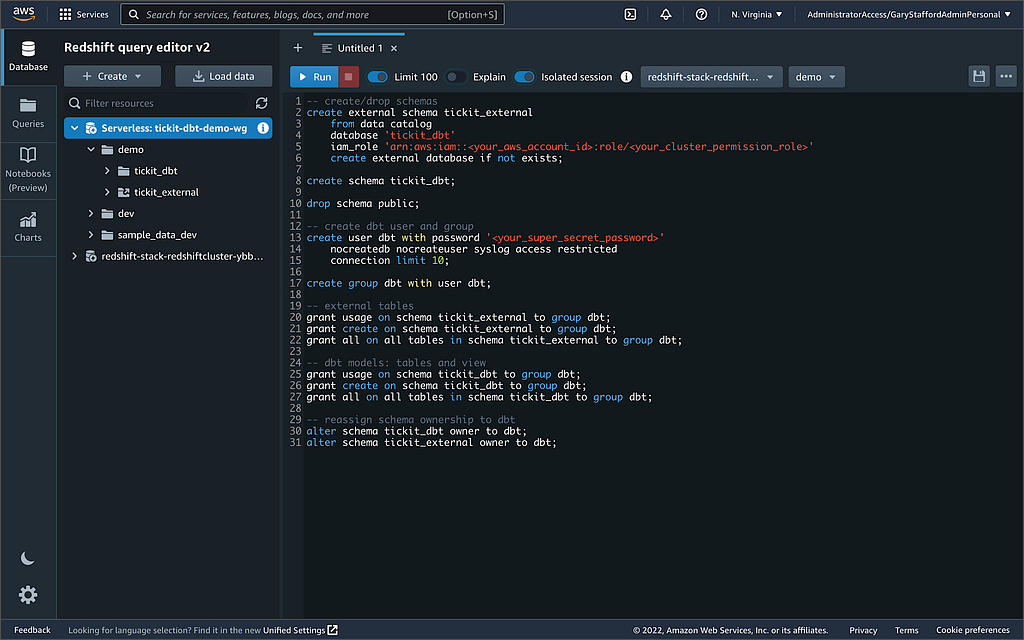Click the Unified Settings external link icon
Screen dimensions: 1024x640
point(332,630)
